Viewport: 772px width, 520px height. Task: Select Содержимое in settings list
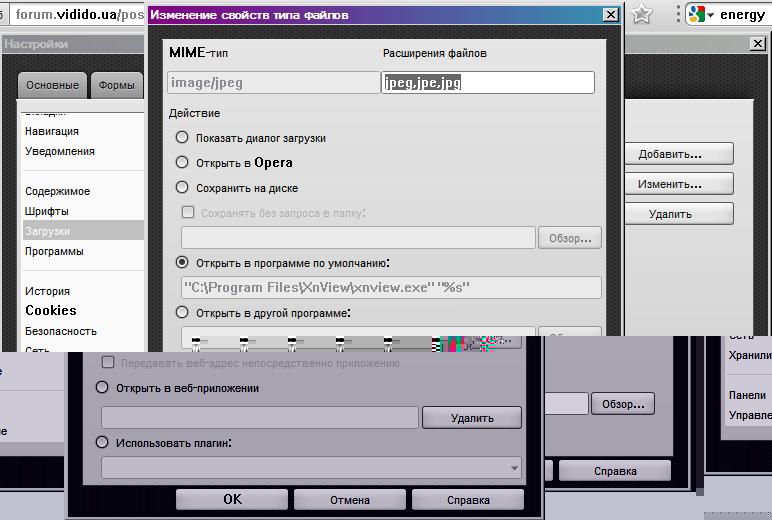[58, 191]
